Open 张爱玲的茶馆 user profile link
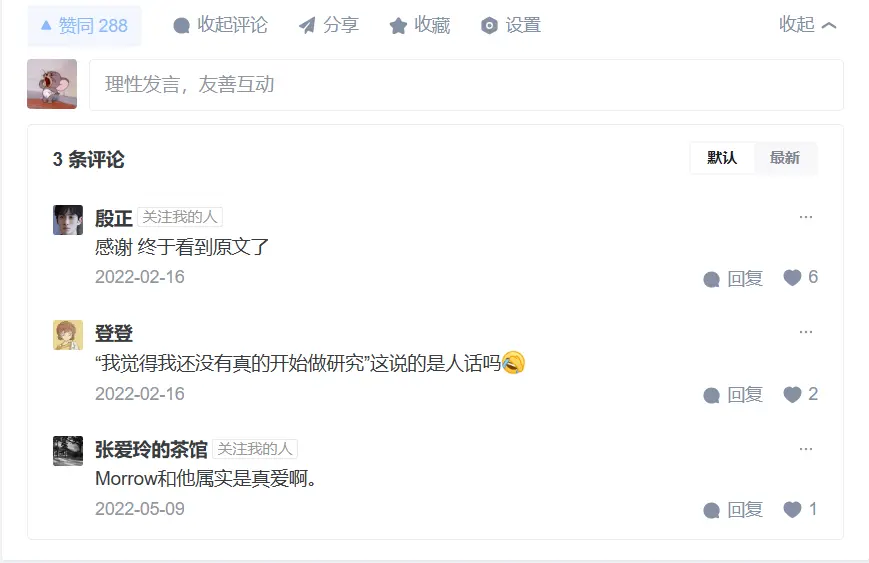 coord(151,449)
